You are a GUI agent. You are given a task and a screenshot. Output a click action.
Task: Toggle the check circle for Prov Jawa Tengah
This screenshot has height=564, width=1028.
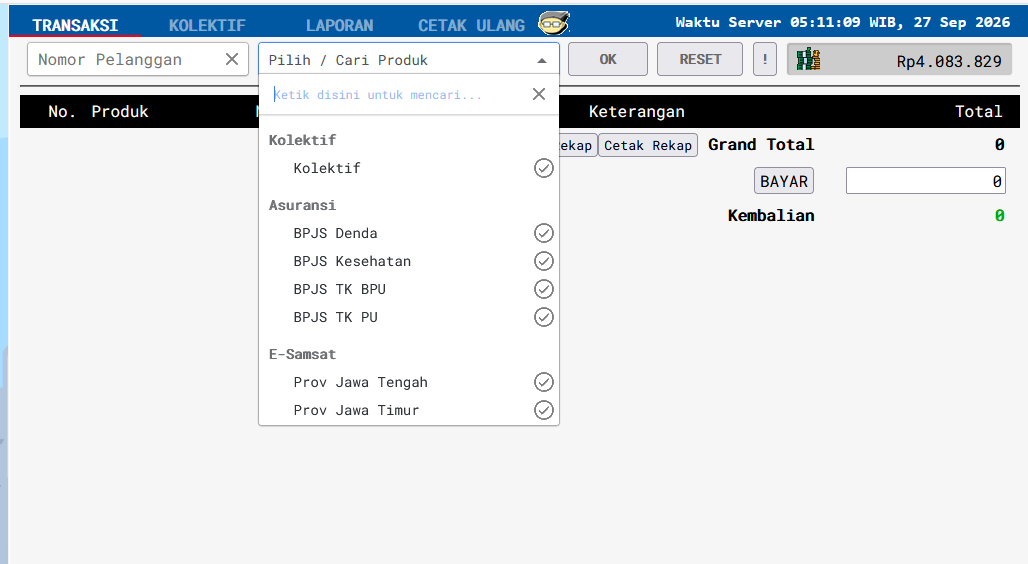pos(544,382)
